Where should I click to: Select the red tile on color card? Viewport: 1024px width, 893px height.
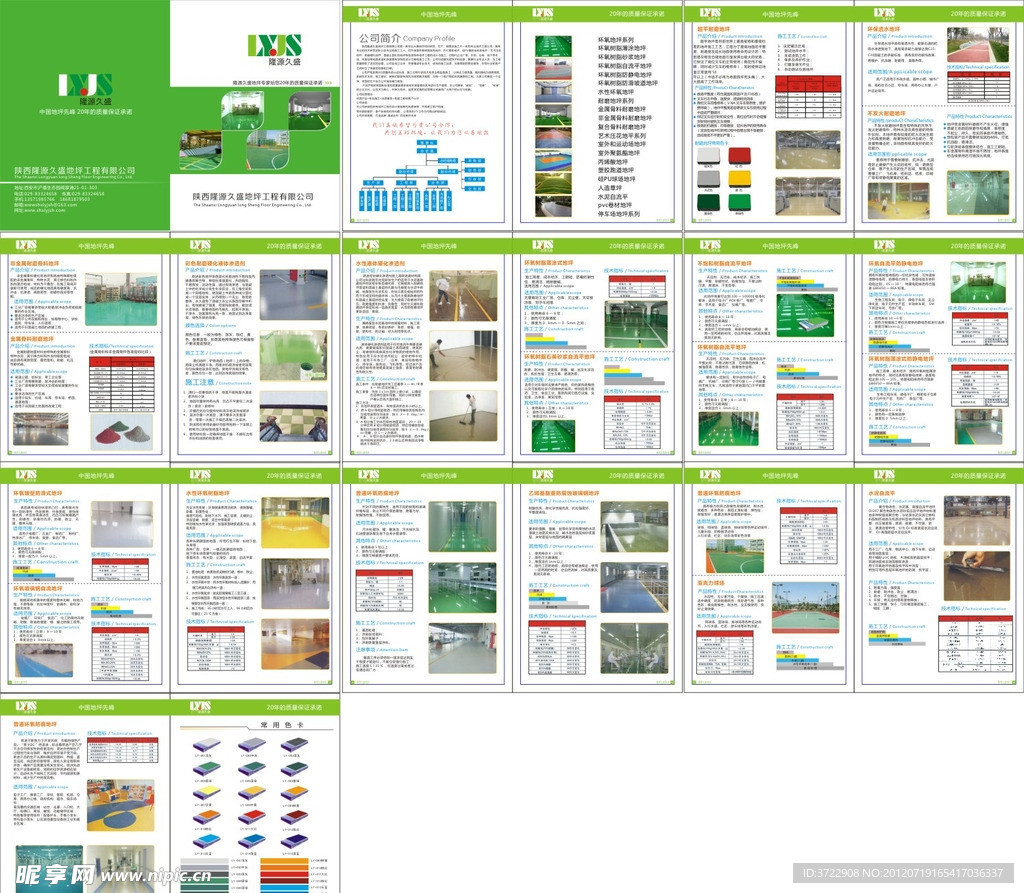[x=251, y=817]
